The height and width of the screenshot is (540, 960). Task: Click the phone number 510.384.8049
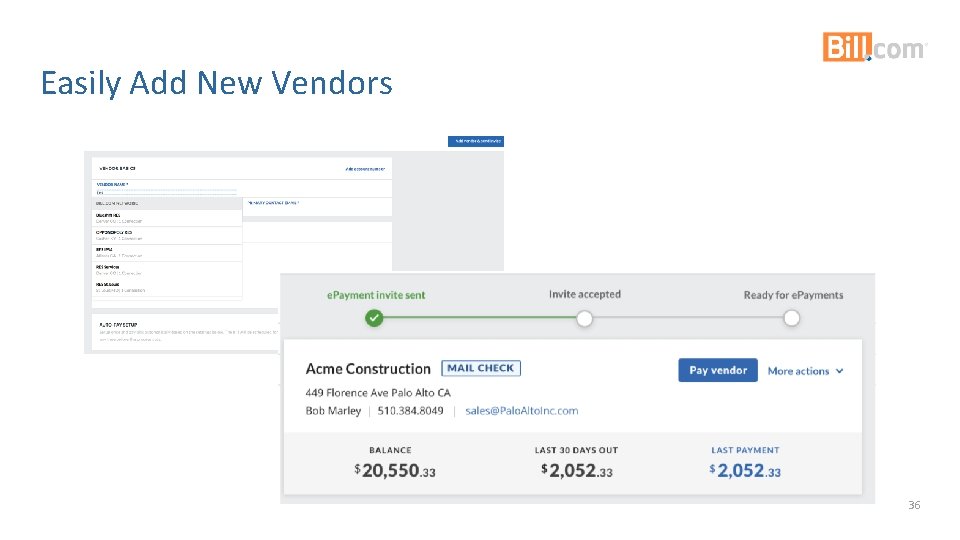coord(410,411)
